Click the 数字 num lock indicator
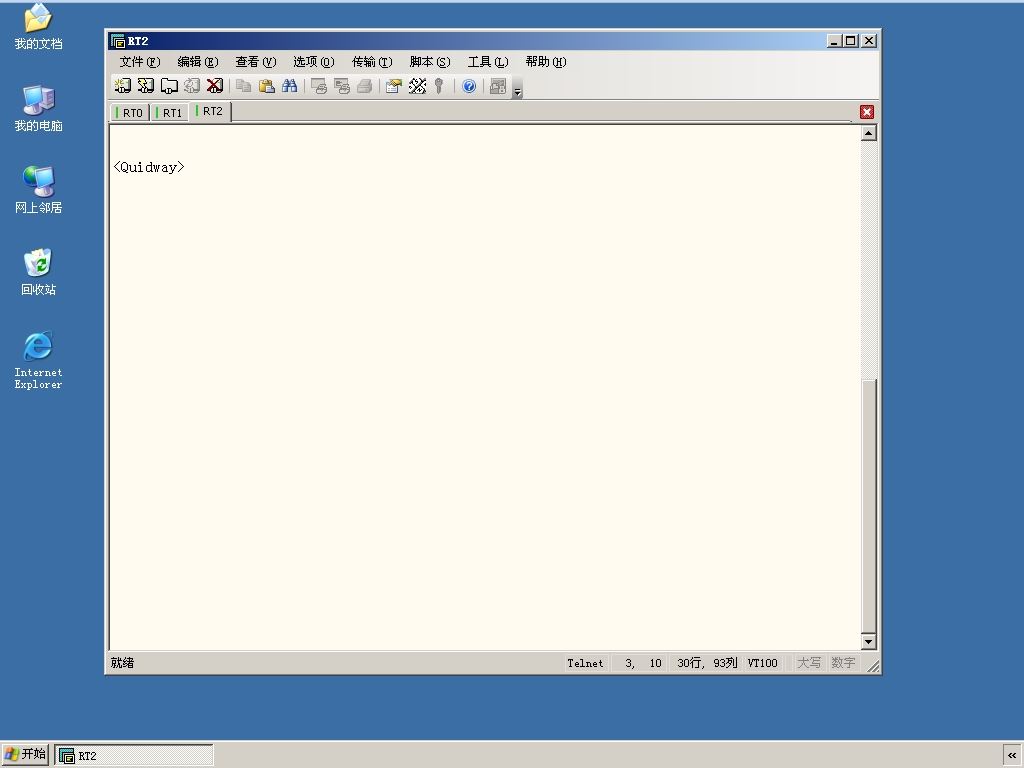 843,663
